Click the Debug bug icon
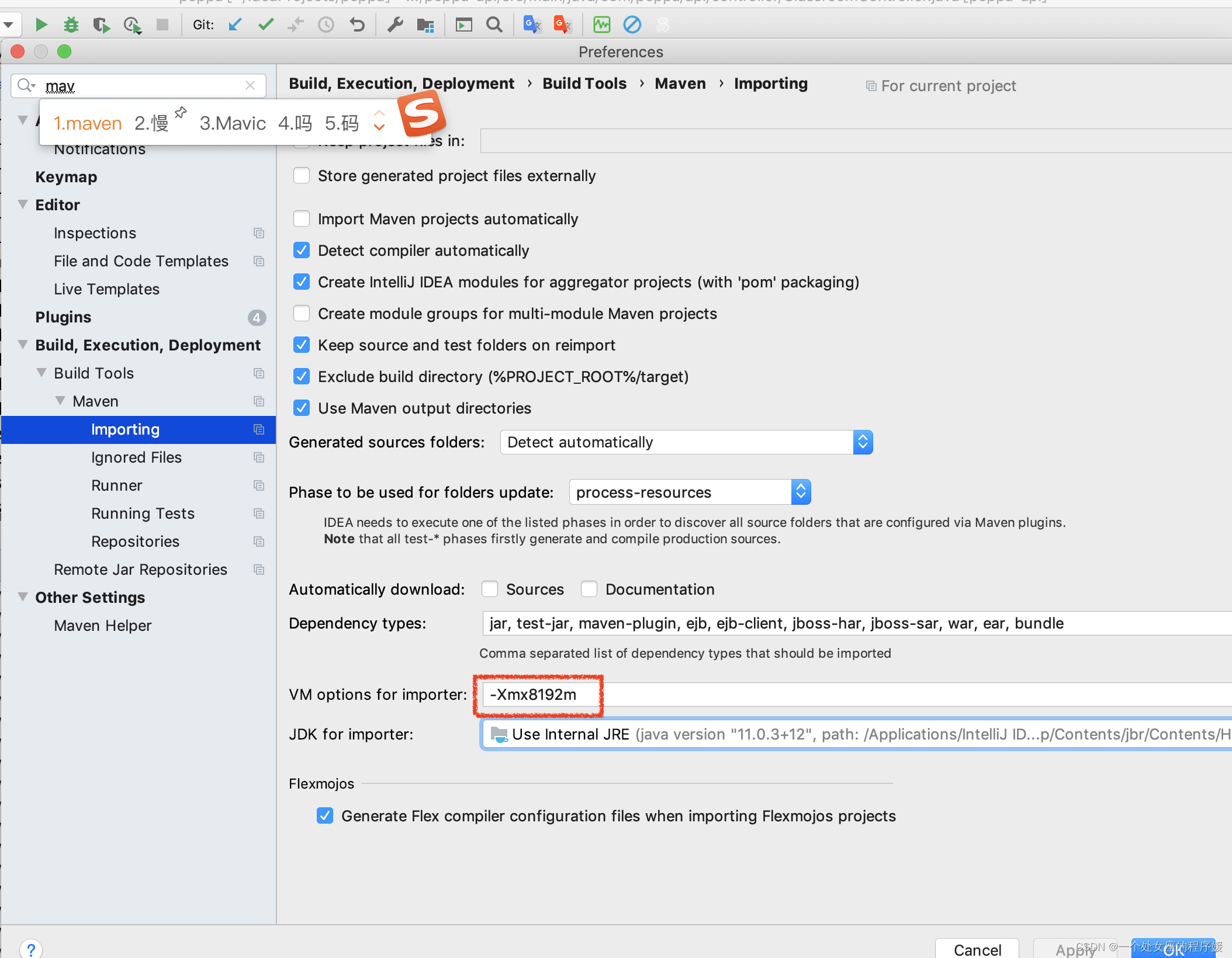1232x958 pixels. (71, 25)
